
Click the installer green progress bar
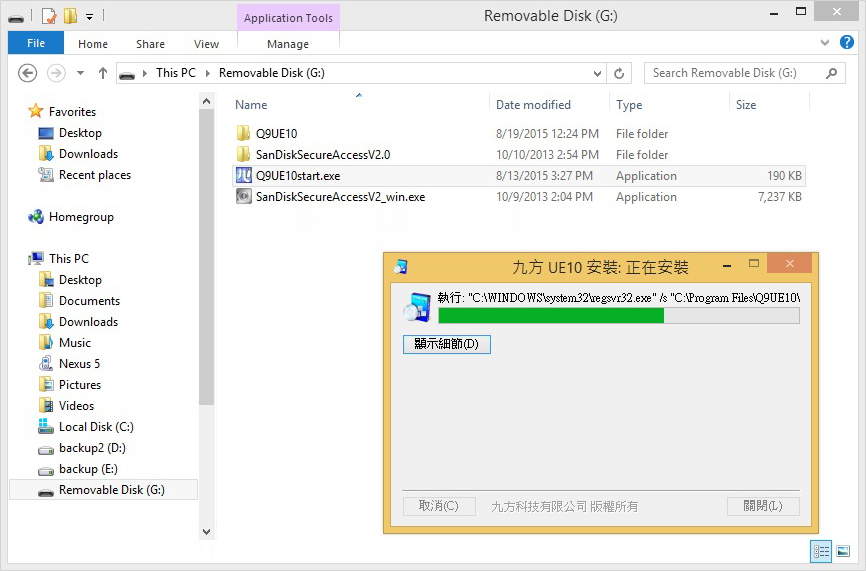pos(619,315)
